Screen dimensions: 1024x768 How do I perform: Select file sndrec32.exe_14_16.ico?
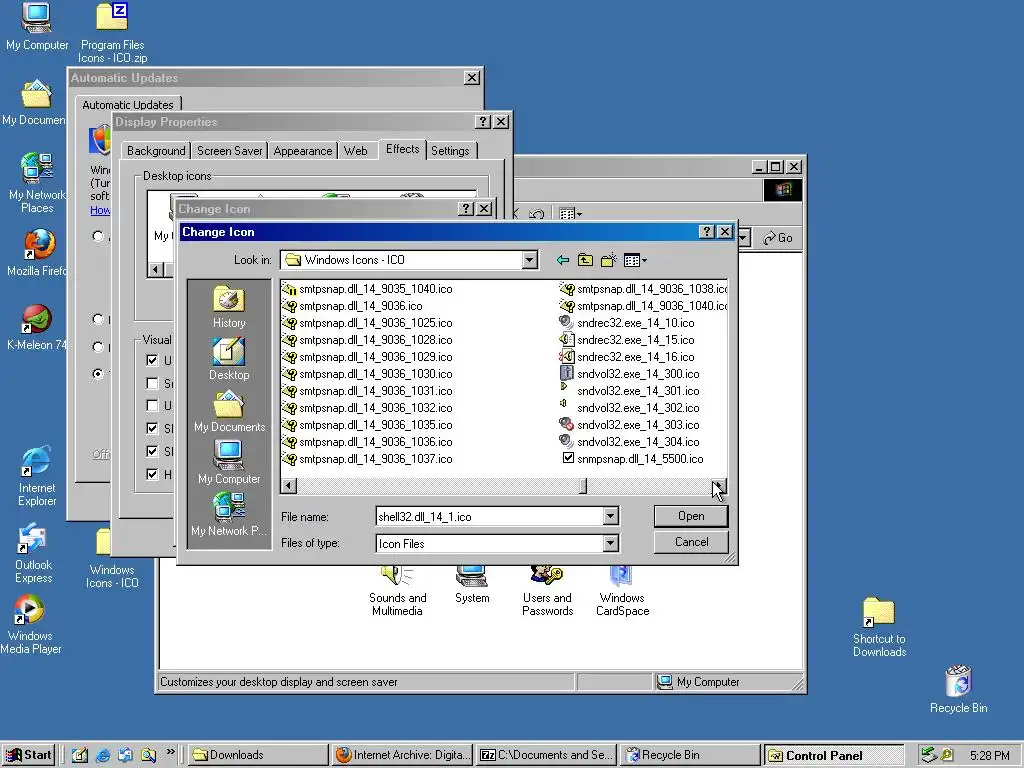coord(627,357)
